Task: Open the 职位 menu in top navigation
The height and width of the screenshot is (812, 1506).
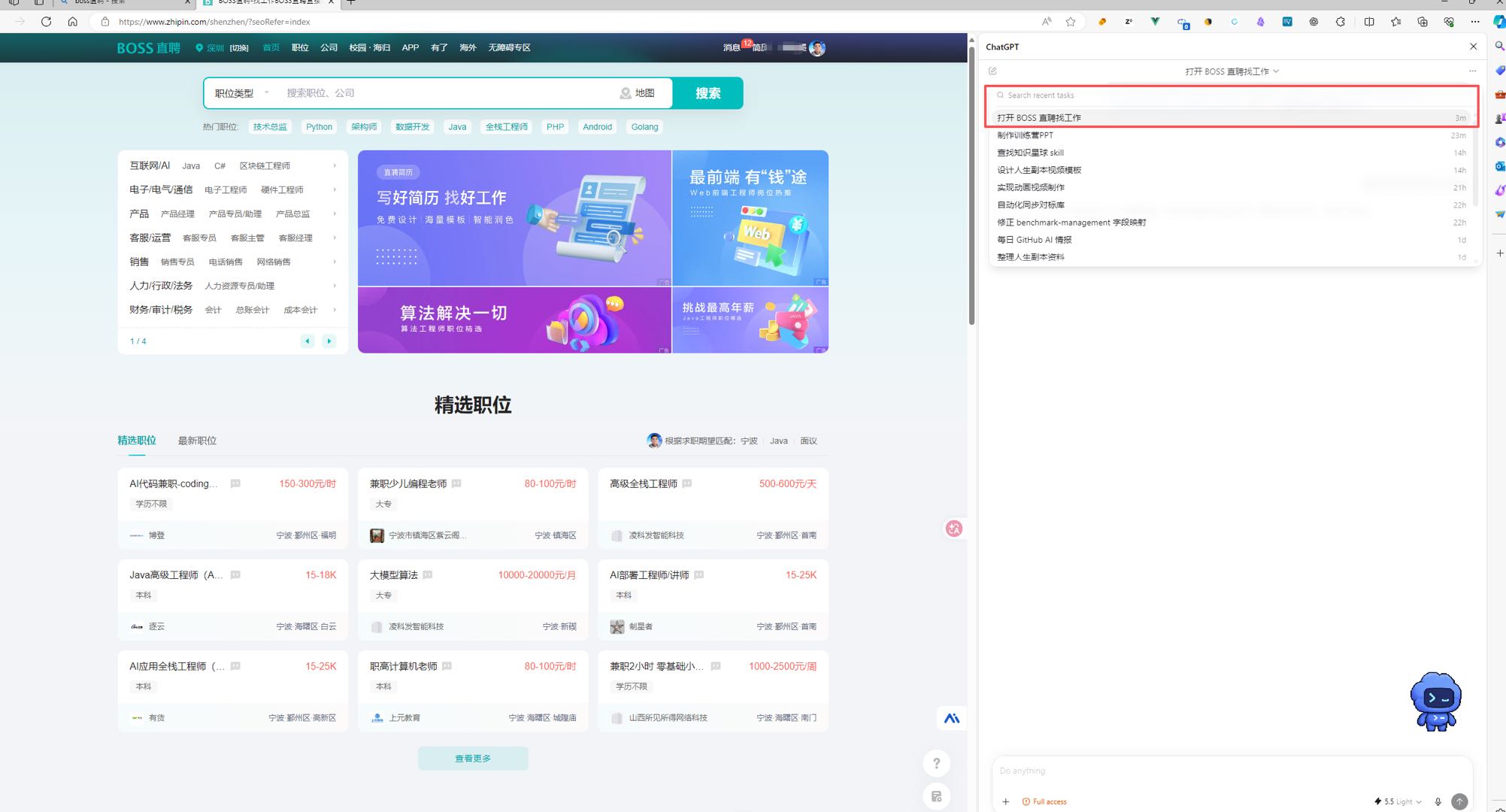Action: pyautogui.click(x=300, y=47)
